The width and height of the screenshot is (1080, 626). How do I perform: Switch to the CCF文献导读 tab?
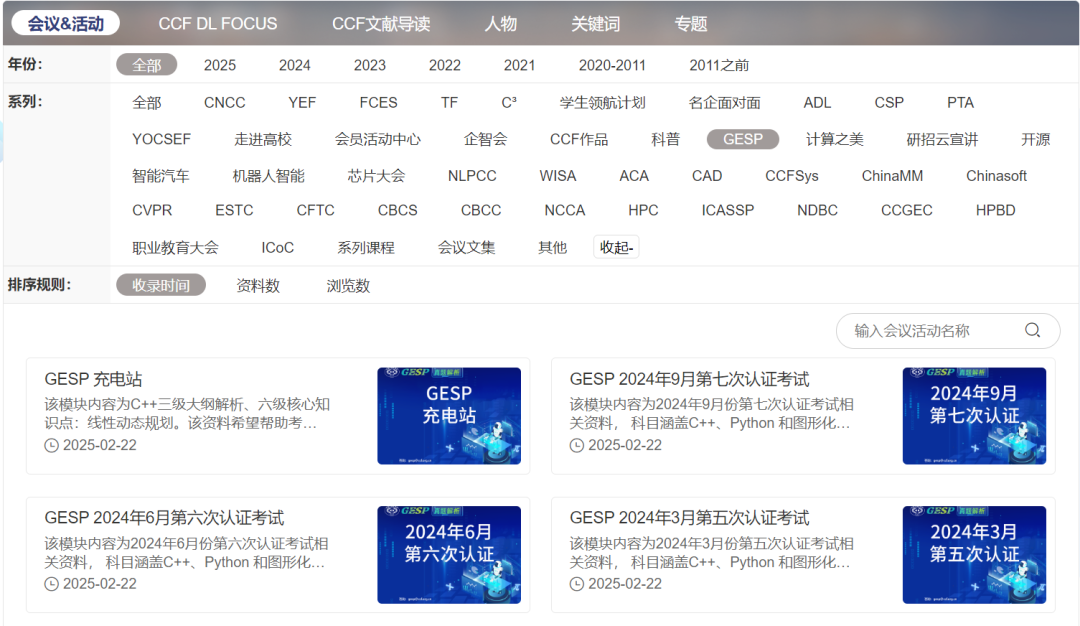(x=381, y=23)
